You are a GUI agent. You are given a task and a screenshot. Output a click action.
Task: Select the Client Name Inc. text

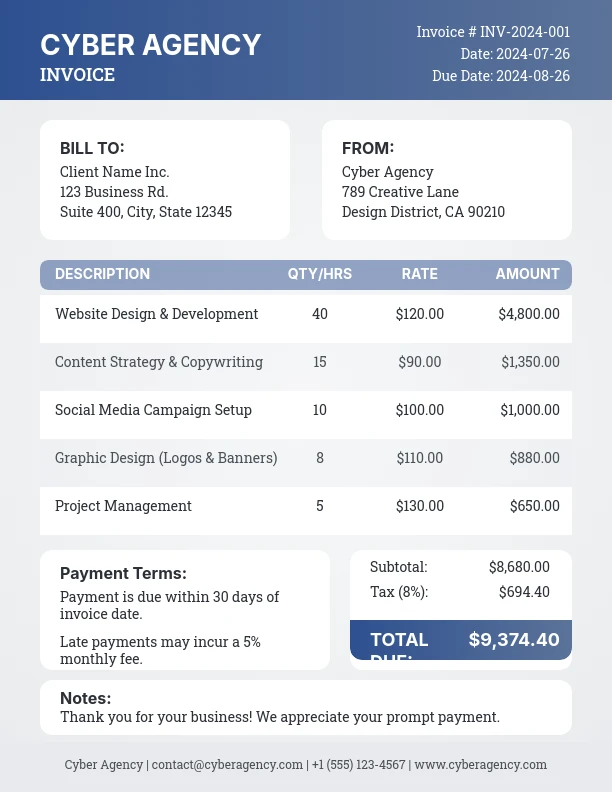pos(115,172)
